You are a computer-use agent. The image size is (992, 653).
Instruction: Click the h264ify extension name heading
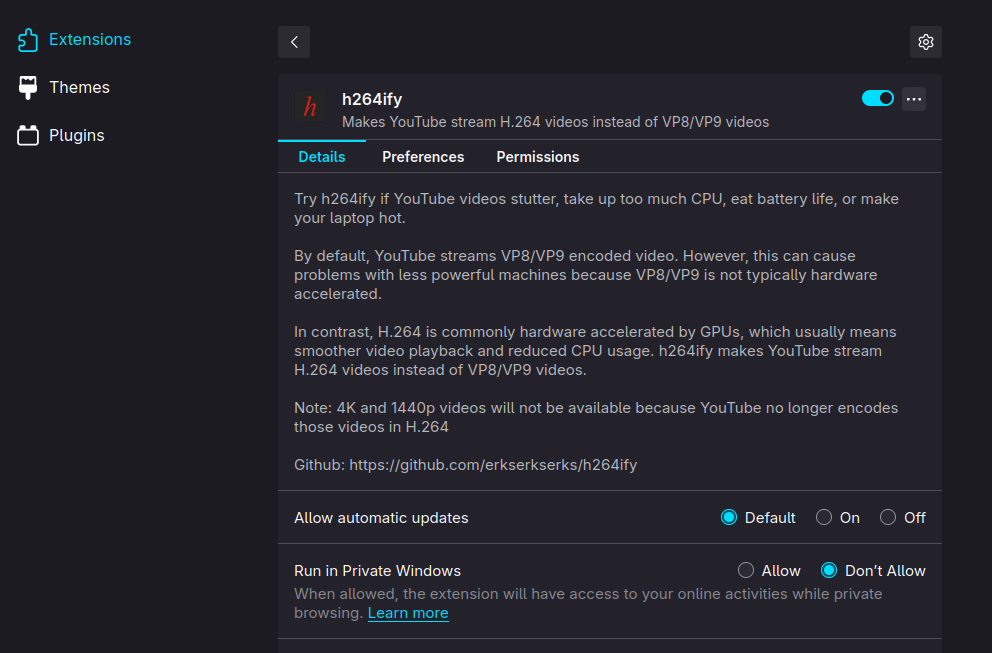click(x=372, y=99)
